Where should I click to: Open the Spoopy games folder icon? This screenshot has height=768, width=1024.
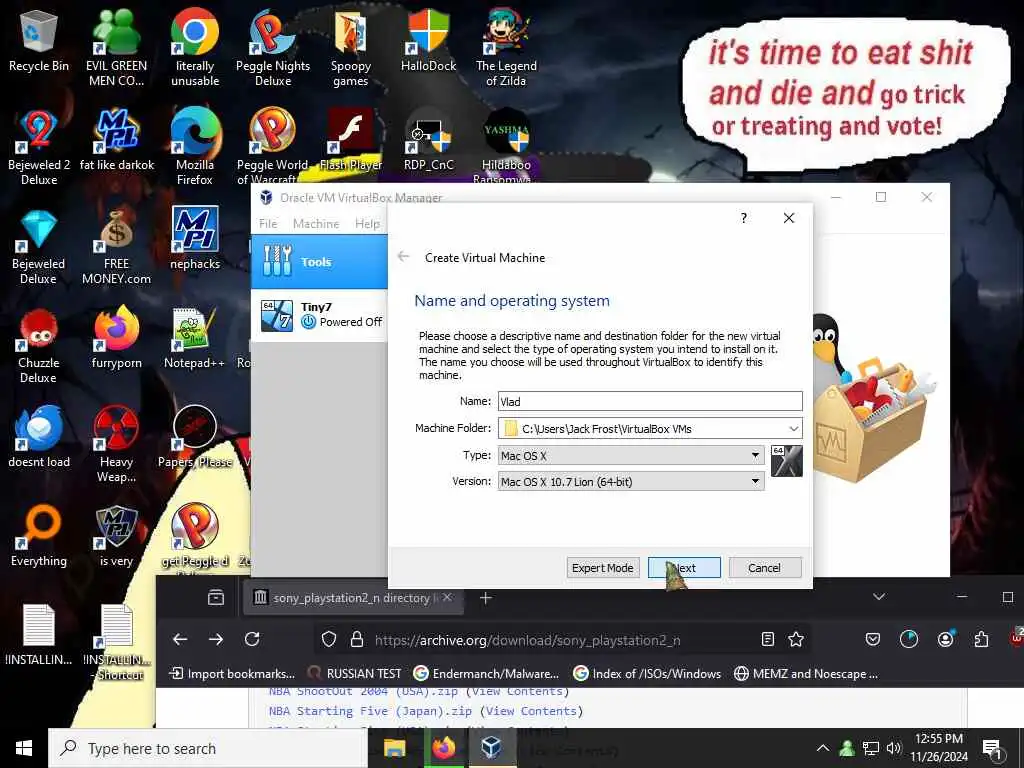coord(351,47)
